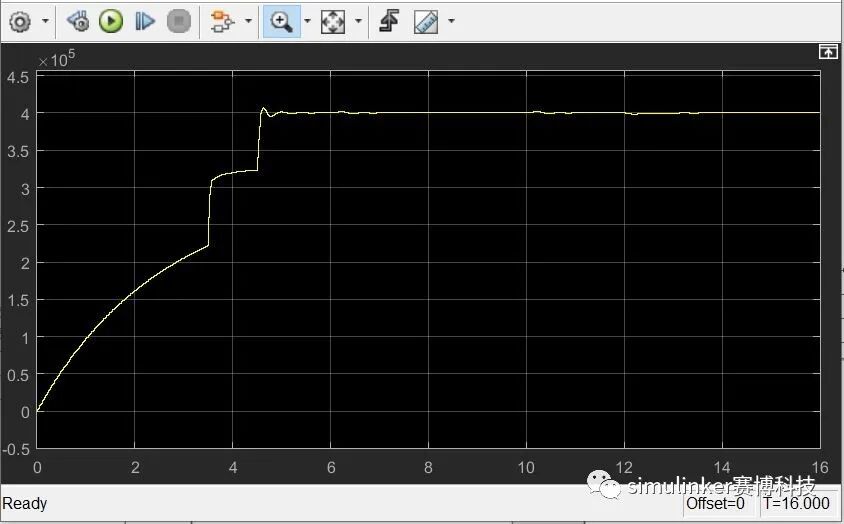Click the T=16.000 status field
844x524 pixels.
coord(796,504)
